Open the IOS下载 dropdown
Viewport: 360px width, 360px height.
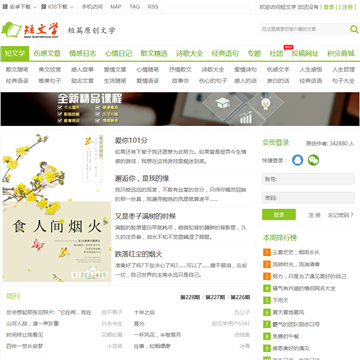click(57, 7)
